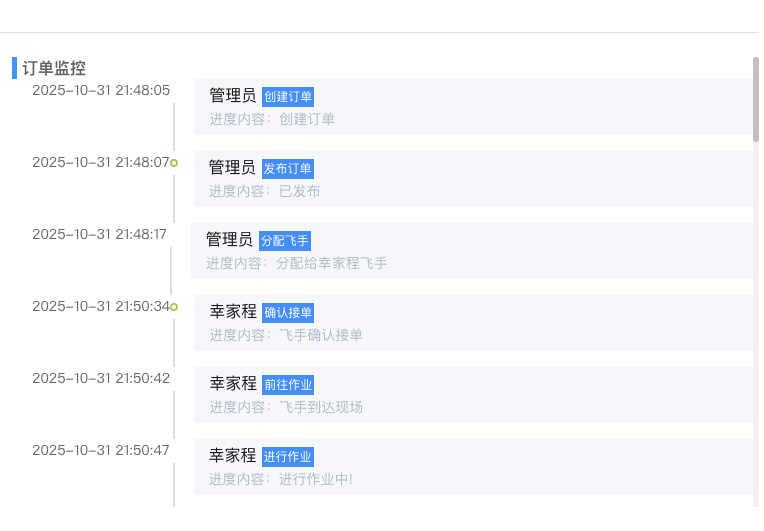Select the 确认接单 status tag
This screenshot has height=531, width=764.
[288, 313]
